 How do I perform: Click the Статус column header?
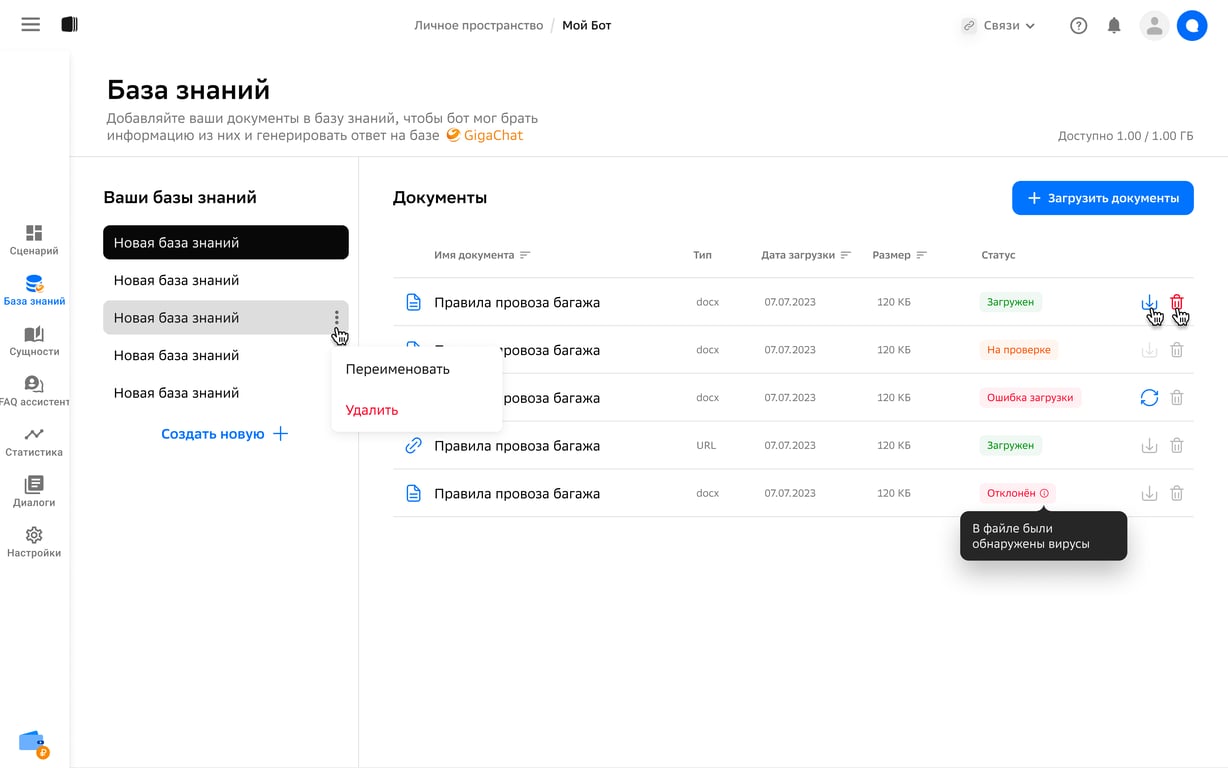(998, 255)
